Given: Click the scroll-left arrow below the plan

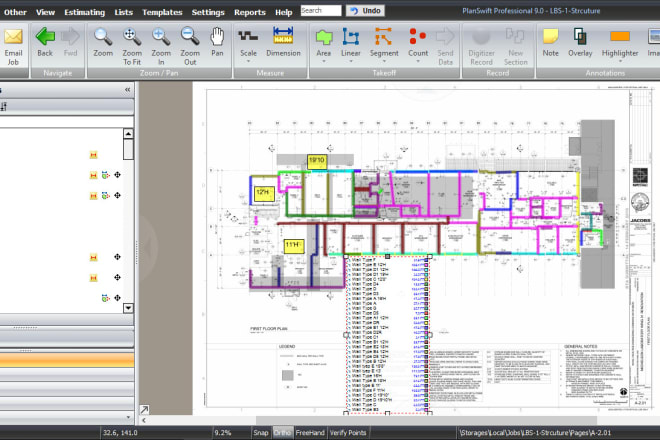Looking at the screenshot, I should point(144,420).
